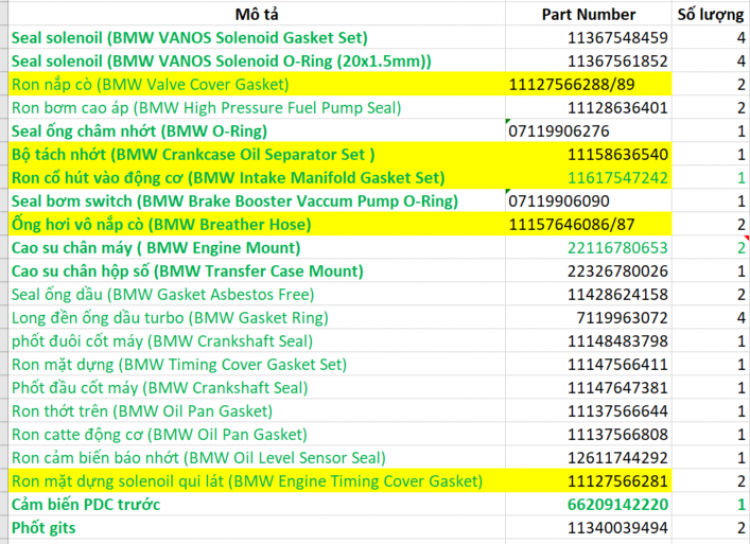Select quantity cell in 'Cảm biến PDC trước' row
Image resolution: width=750 pixels, height=544 pixels.
coord(711,504)
